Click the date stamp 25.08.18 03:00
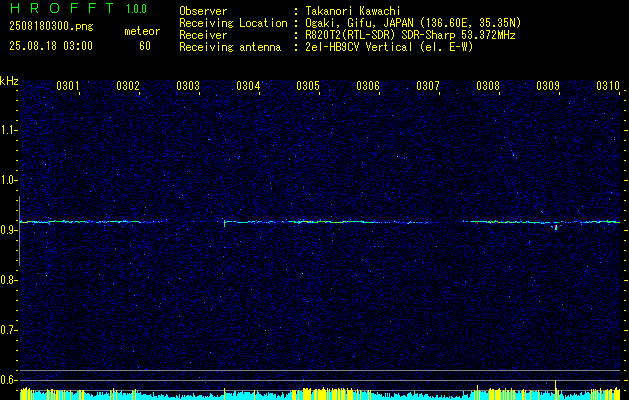Viewport: 629px width, 400px height. point(51,46)
